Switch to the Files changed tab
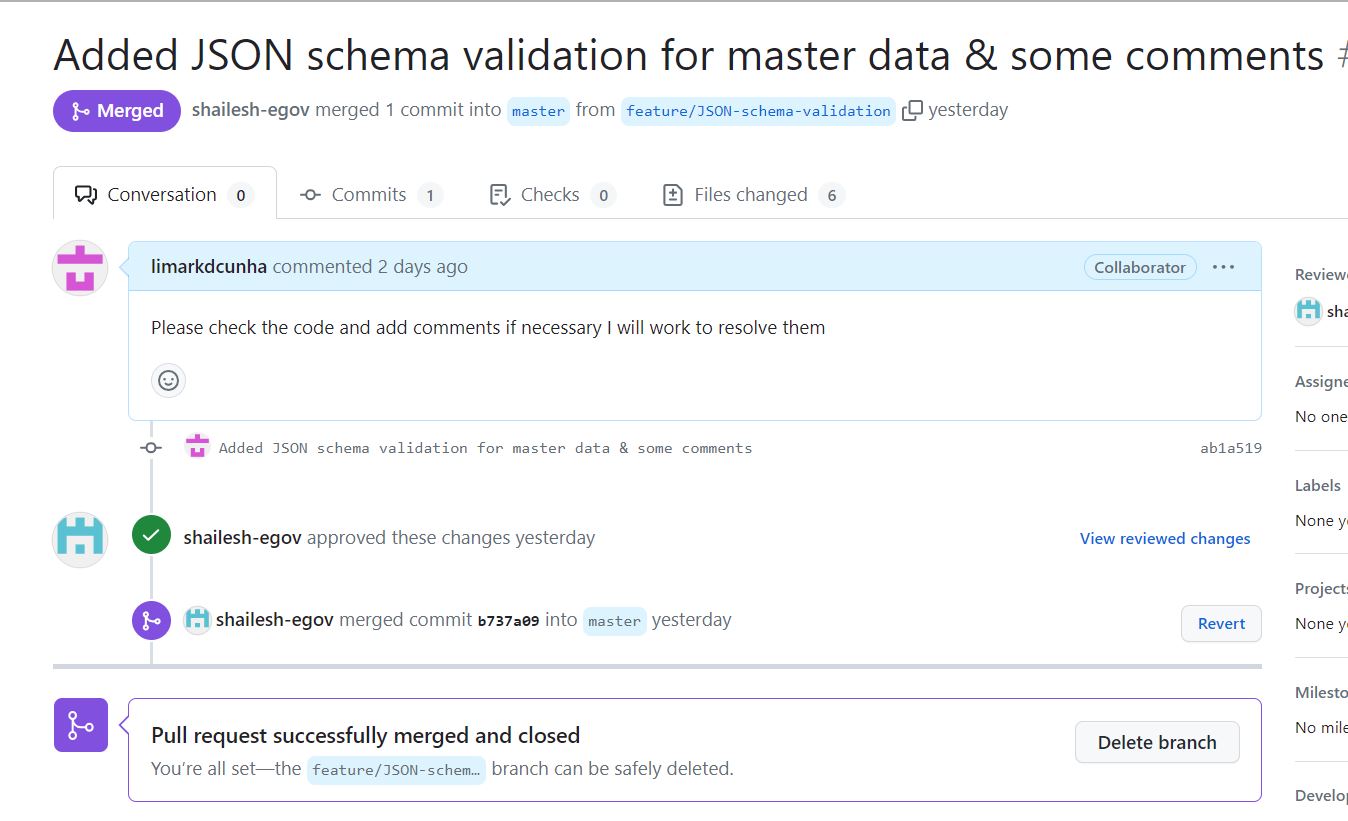Screen dimensions: 1348x821 pos(751,194)
